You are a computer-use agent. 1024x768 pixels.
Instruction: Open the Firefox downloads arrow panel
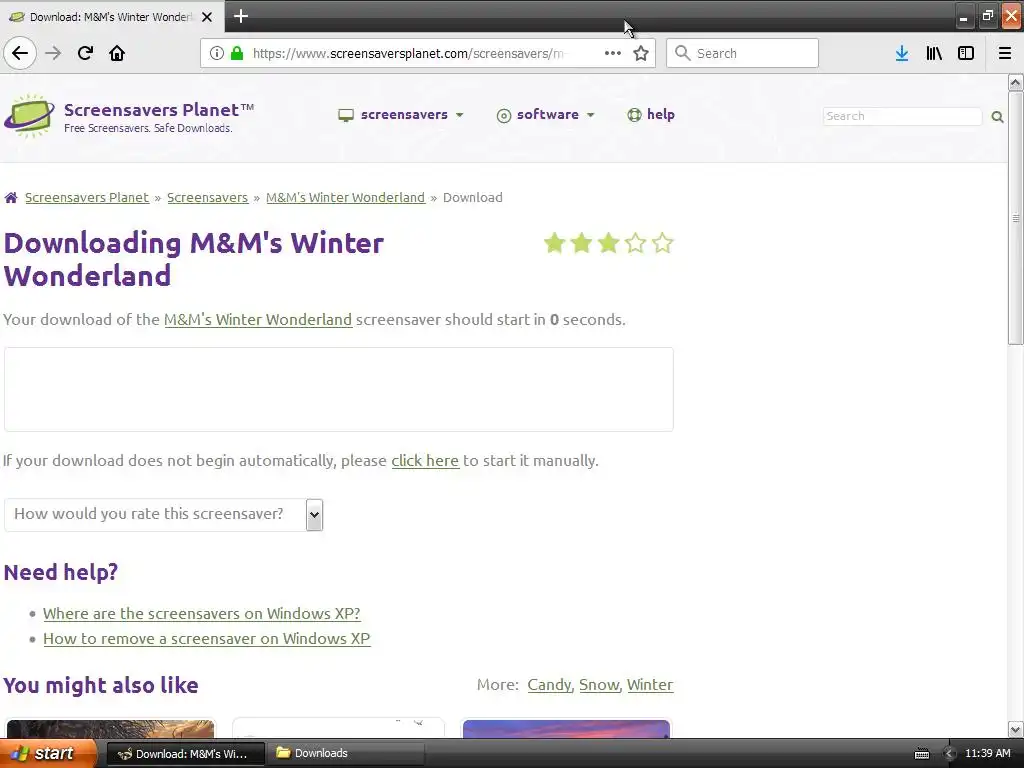[902, 53]
